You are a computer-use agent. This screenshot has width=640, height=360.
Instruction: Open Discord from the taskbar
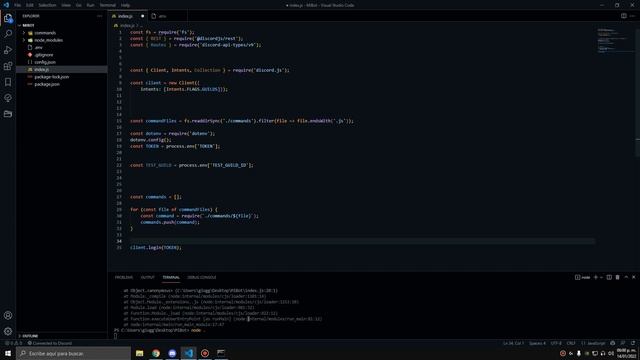tap(172, 353)
